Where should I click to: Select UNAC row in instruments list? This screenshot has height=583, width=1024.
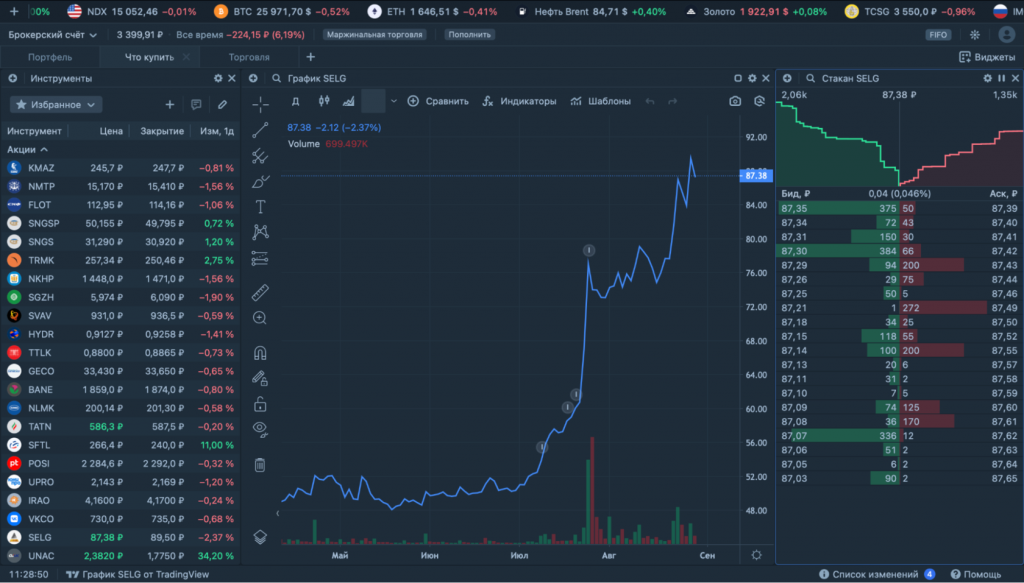(x=120, y=556)
